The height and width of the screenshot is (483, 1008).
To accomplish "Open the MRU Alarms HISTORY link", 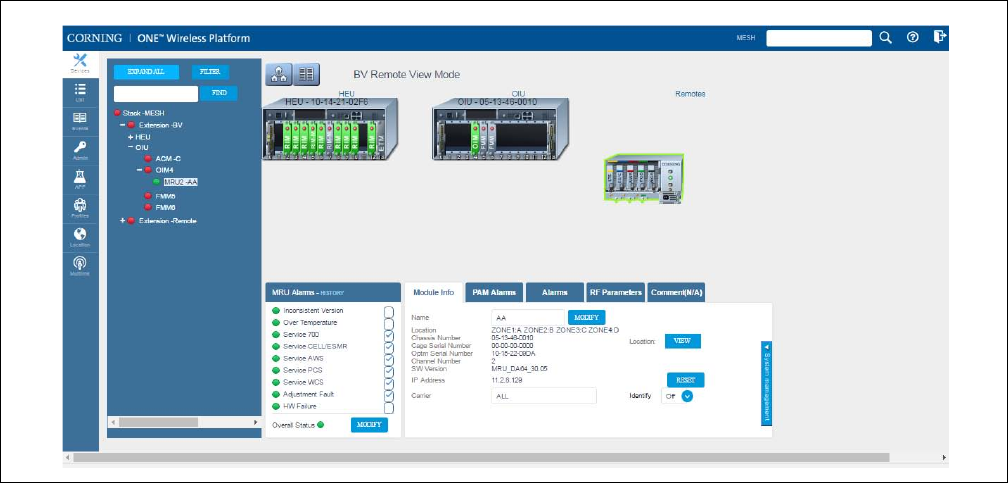I will [x=332, y=293].
